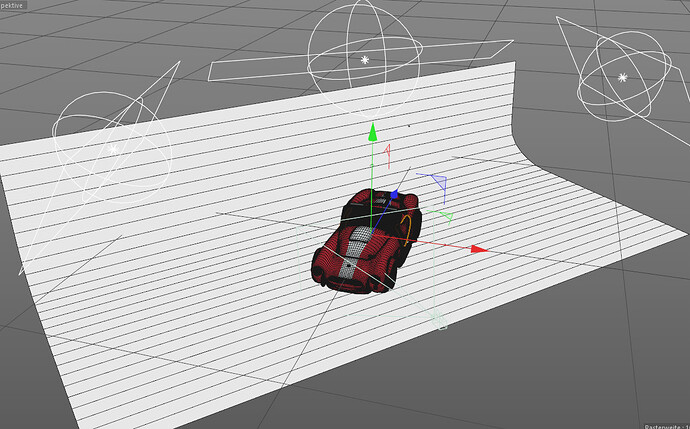This screenshot has width=690, height=429.
Task: Select the red sports car model
Action: [x=366, y=241]
